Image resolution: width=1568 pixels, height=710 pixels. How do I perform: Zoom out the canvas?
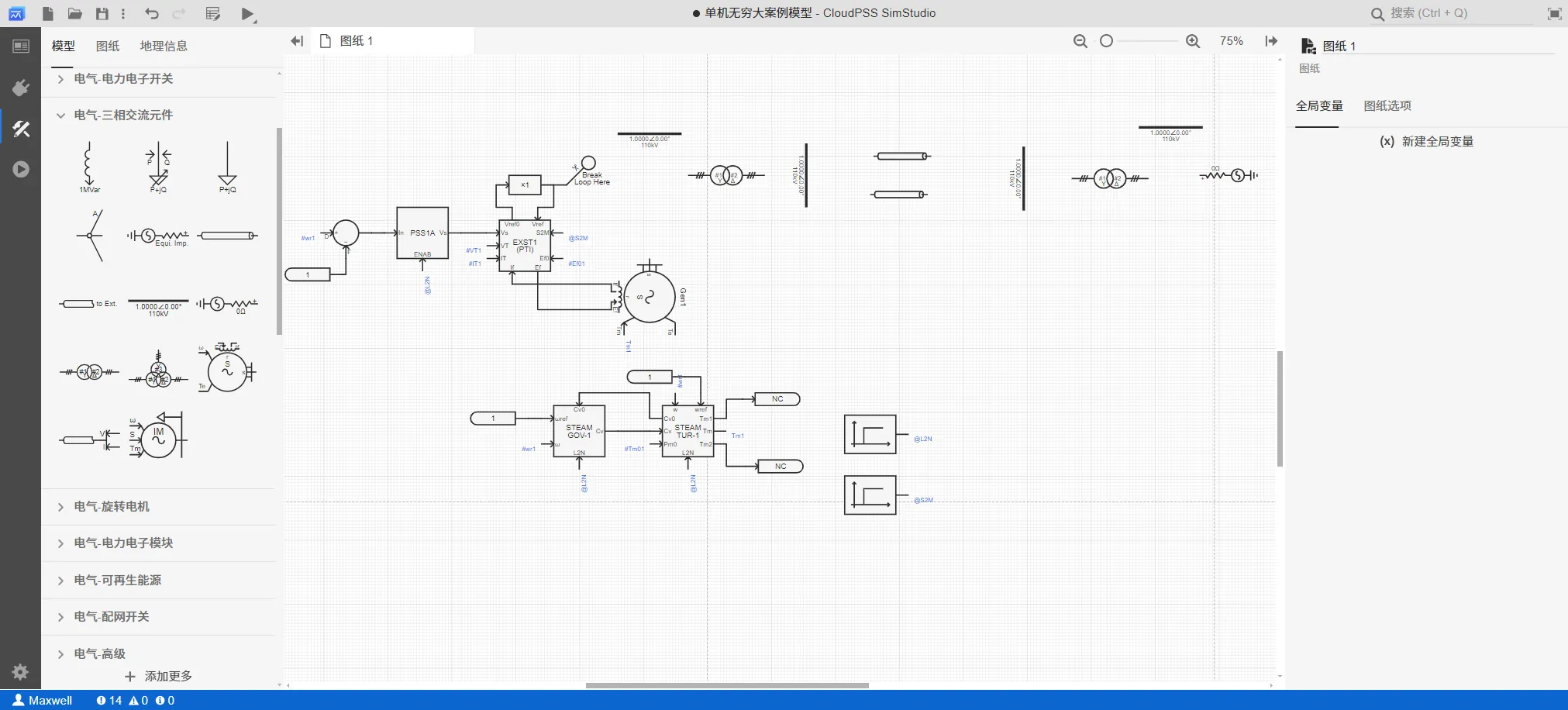pyautogui.click(x=1080, y=41)
